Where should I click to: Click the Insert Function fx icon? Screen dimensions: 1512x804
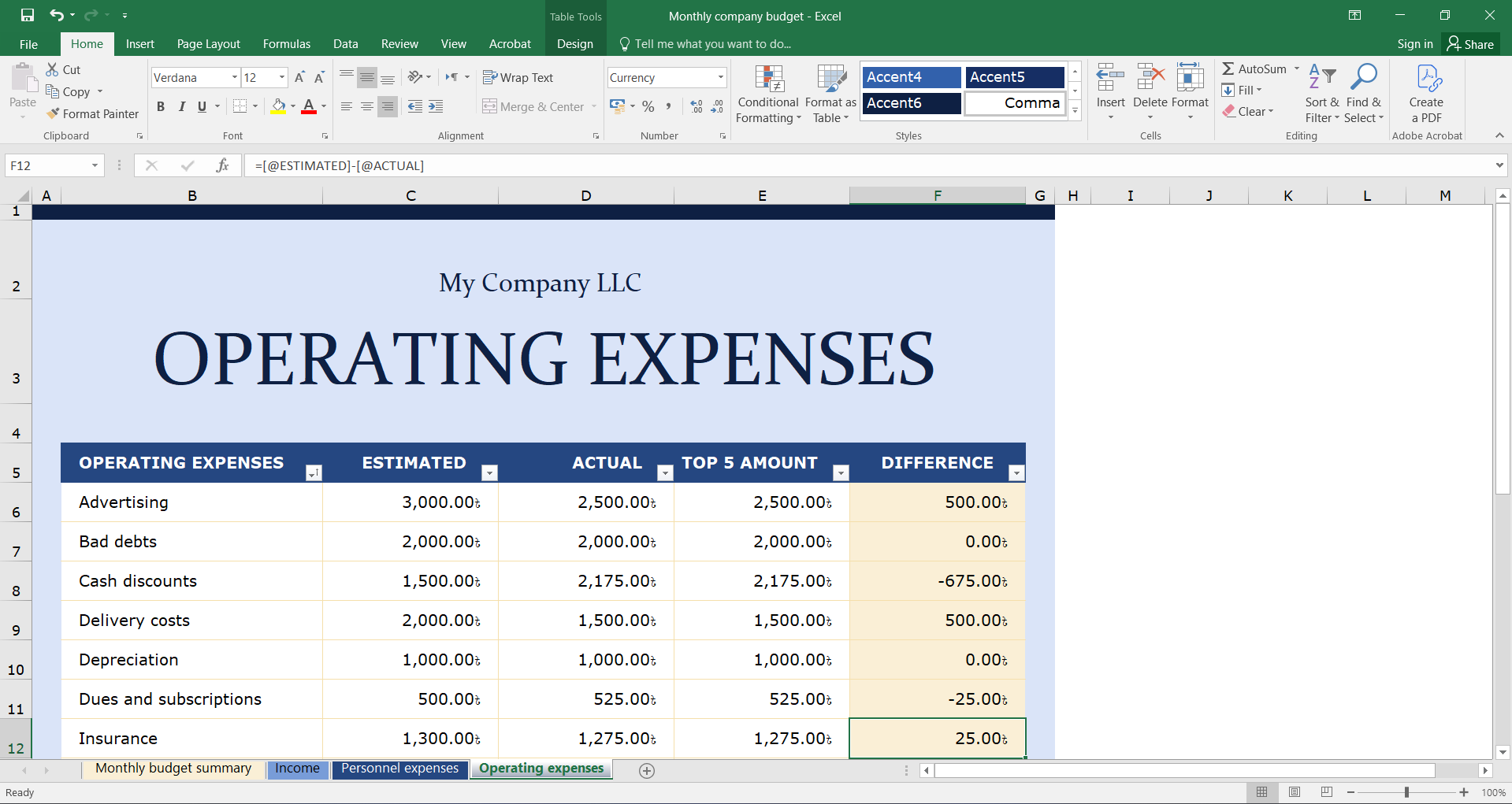222,165
